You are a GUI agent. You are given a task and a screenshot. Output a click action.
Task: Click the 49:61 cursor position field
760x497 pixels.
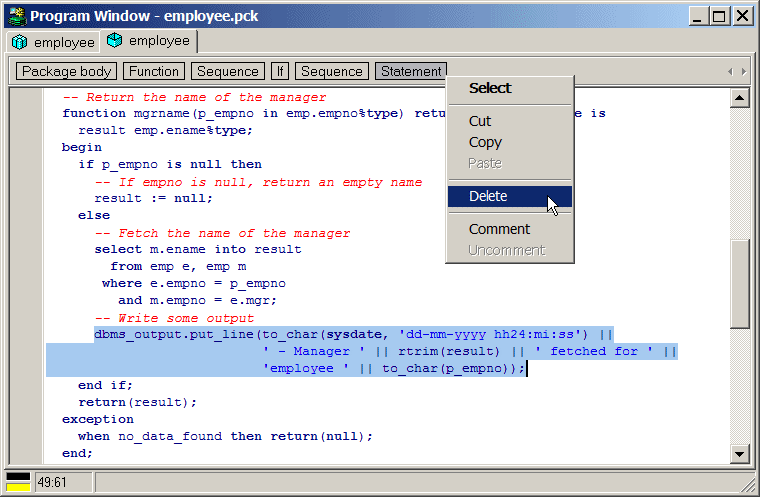pyautogui.click(x=63, y=482)
